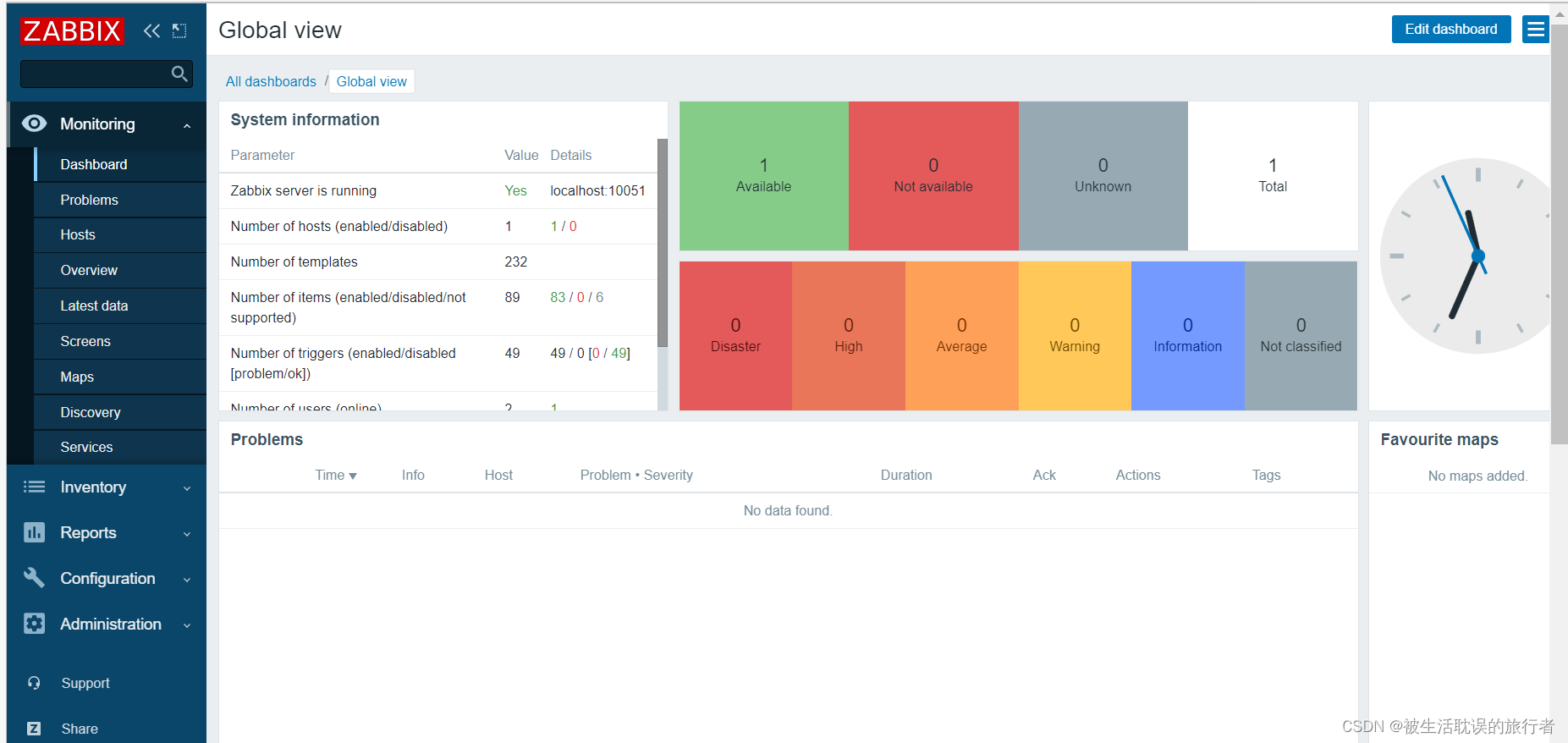Image resolution: width=1568 pixels, height=743 pixels.
Task: Expand the Administration section chevron
Action: coord(187,625)
